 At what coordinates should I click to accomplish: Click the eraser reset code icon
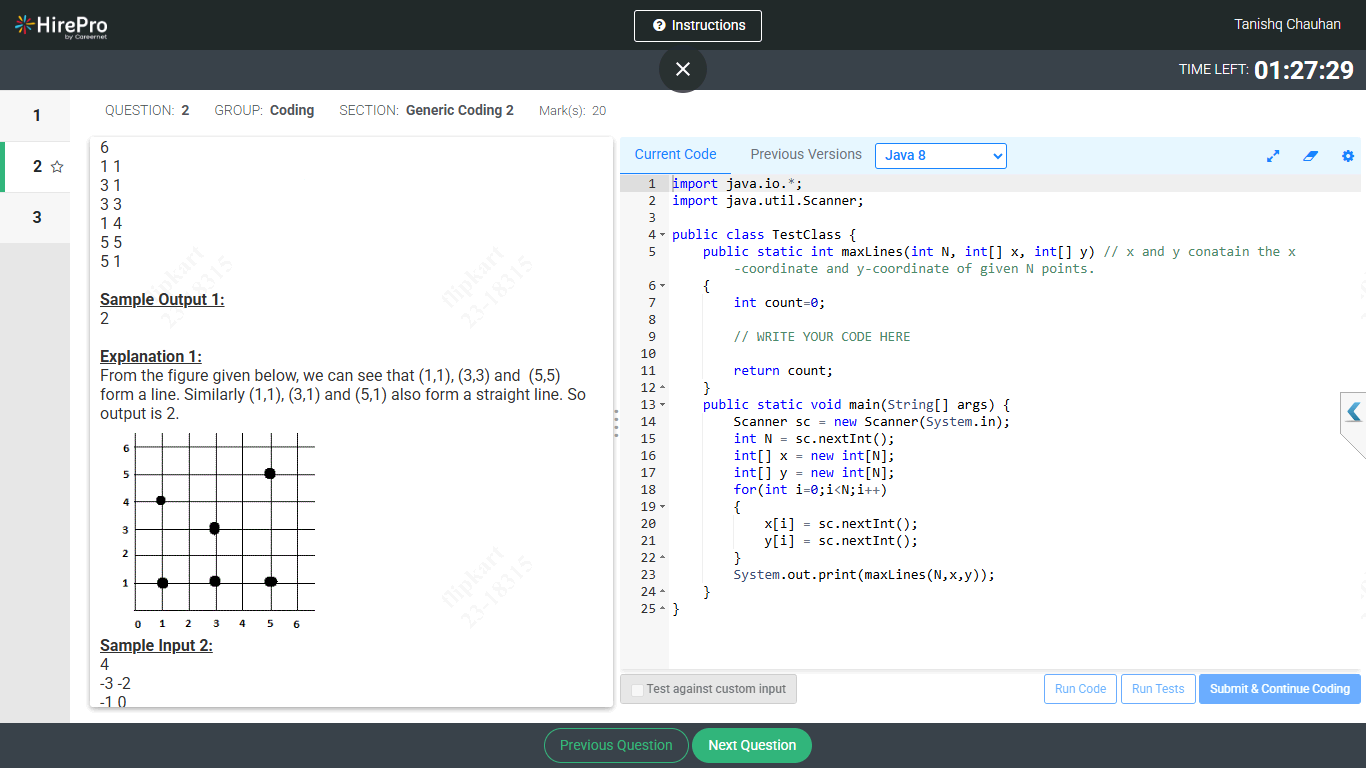[x=1311, y=156]
